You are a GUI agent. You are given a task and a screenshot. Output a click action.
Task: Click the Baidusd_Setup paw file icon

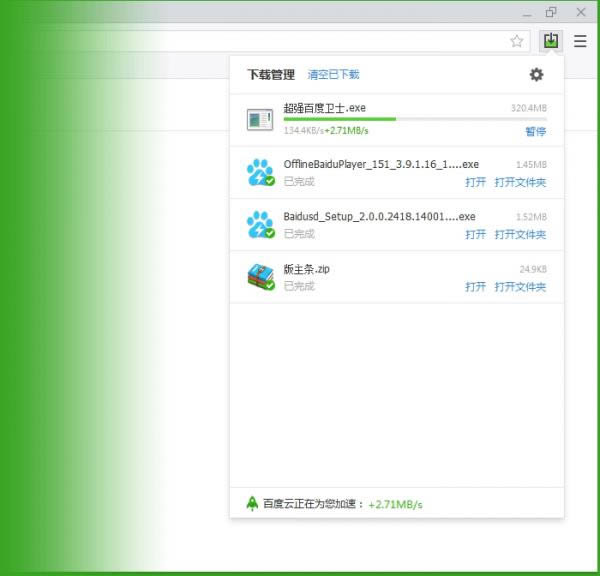[x=260, y=224]
